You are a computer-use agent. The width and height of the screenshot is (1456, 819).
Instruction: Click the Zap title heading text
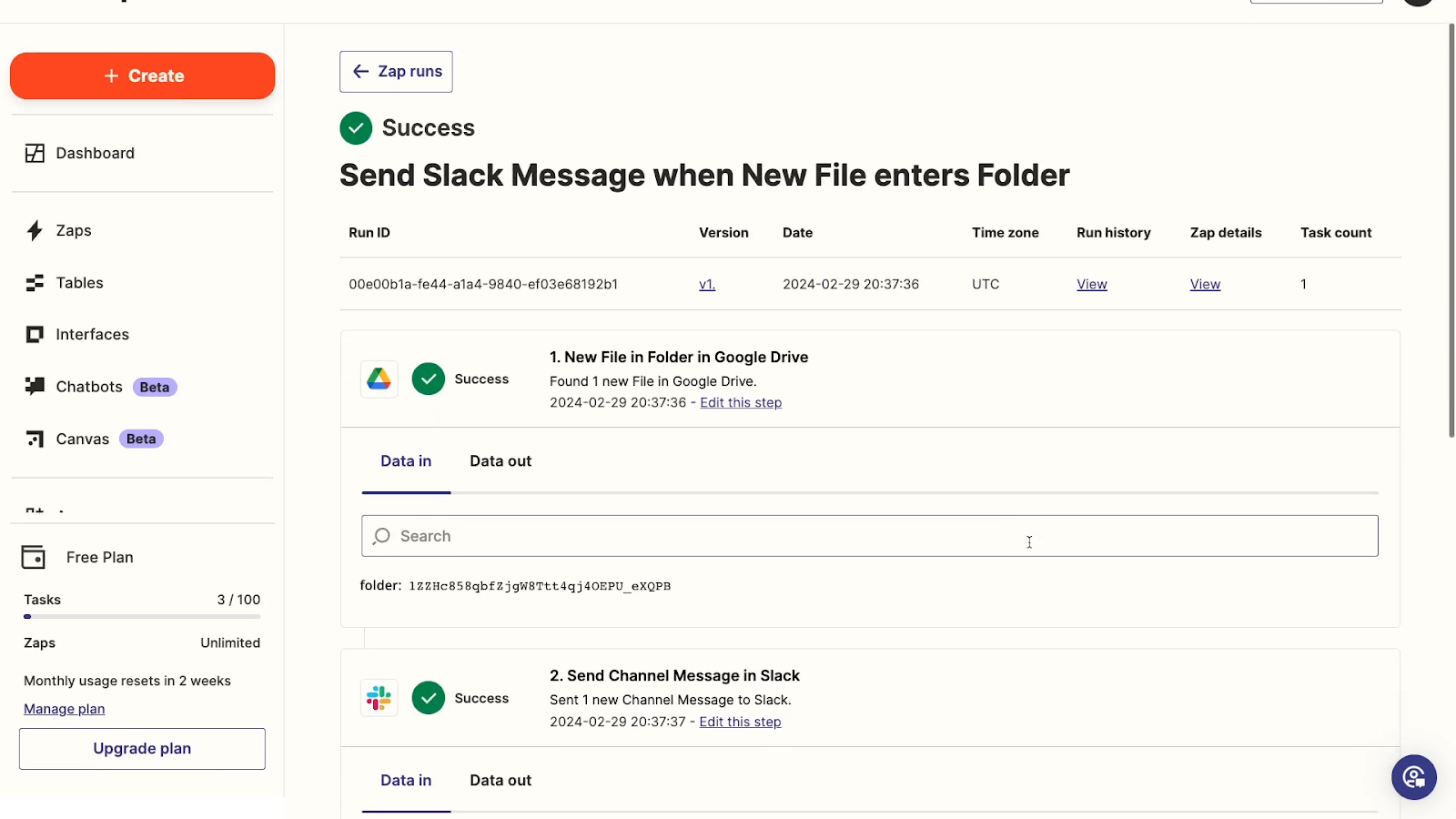(x=704, y=175)
